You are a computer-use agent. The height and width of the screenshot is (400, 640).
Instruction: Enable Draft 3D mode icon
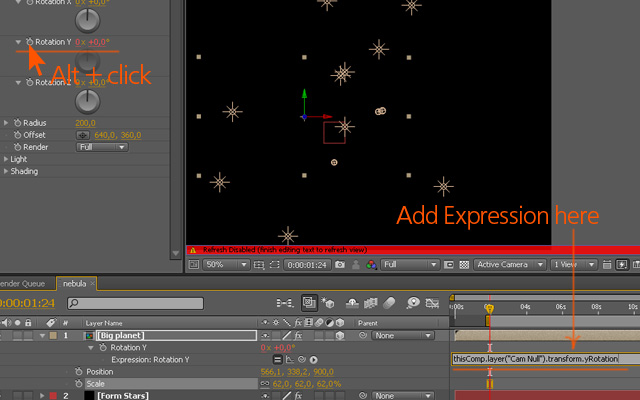pos(328,303)
